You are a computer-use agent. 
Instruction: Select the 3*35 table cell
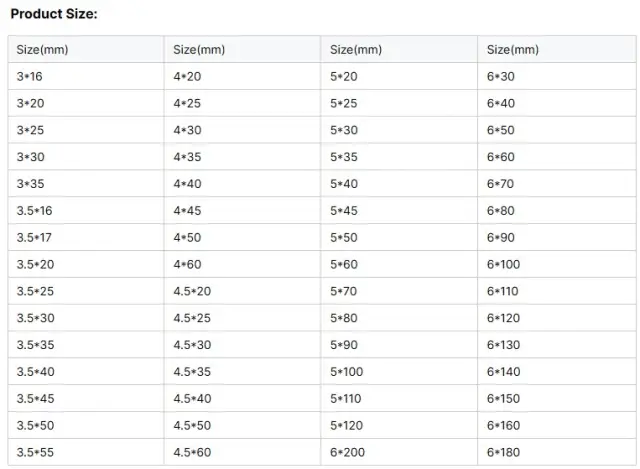pos(86,184)
